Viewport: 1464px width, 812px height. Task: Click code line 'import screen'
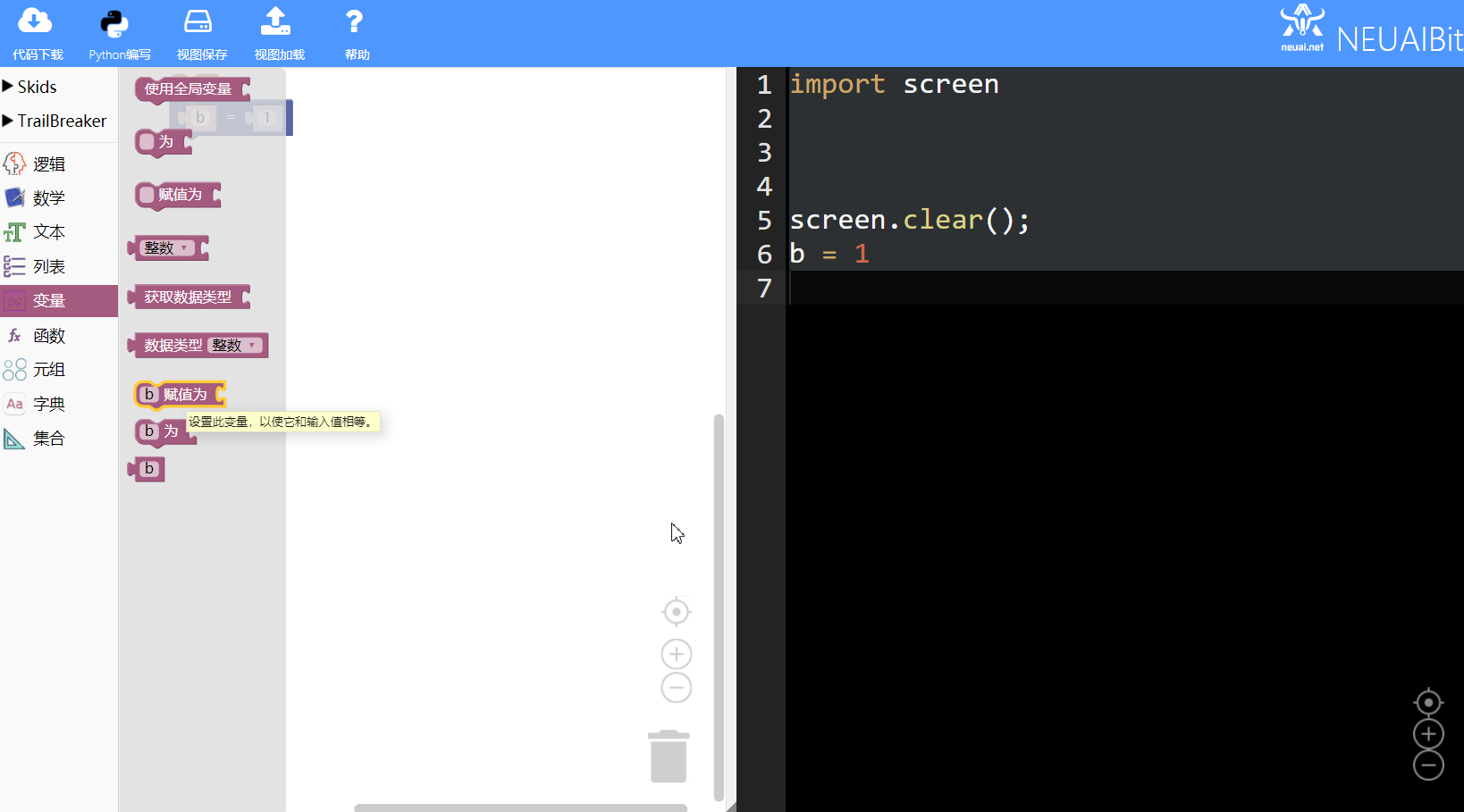coord(894,84)
